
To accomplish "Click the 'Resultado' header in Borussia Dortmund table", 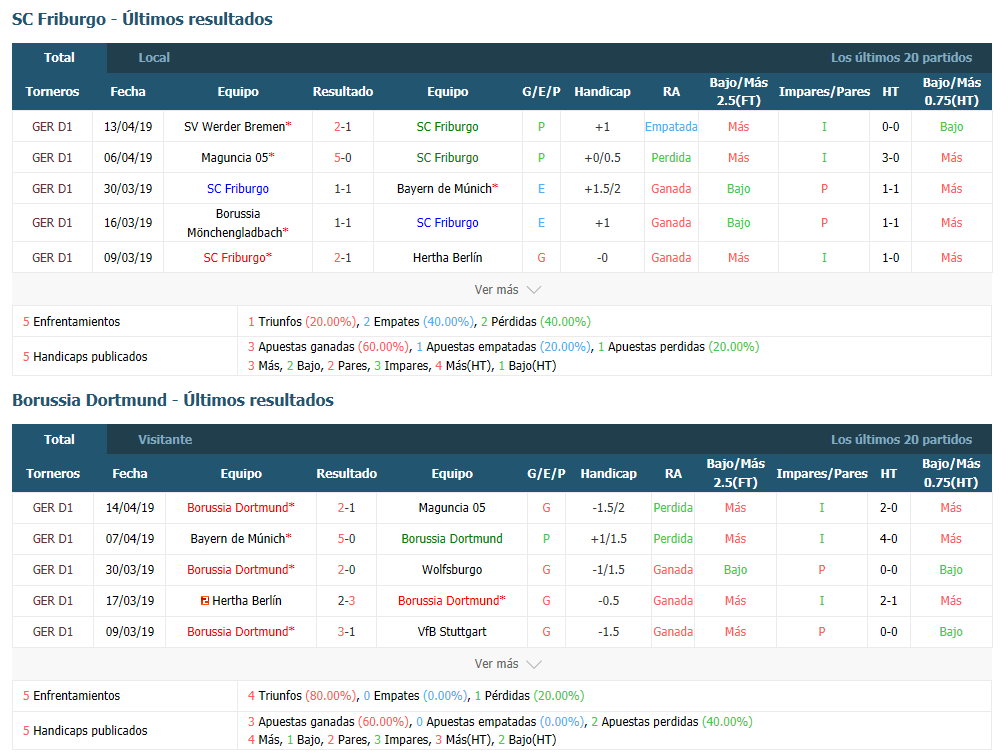I will tap(346, 473).
